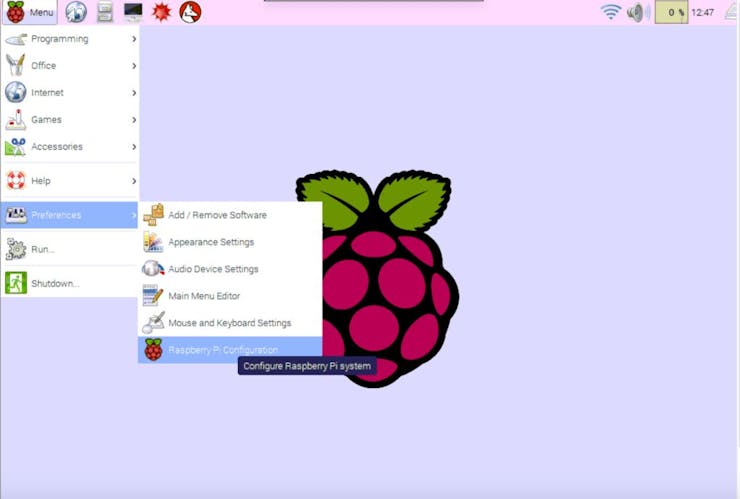Viewport: 740px width, 499px height.
Task: Open the Accessories submenu
Action: [70, 147]
